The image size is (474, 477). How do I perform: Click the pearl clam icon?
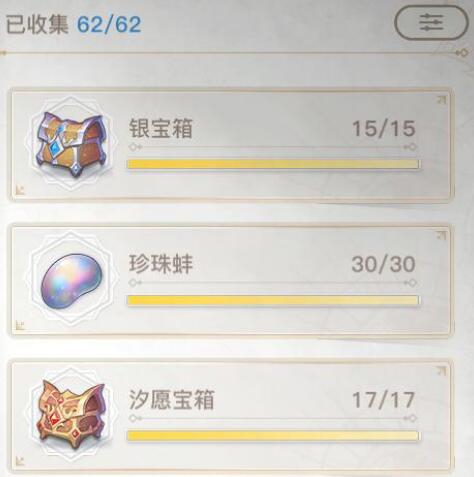(71, 278)
